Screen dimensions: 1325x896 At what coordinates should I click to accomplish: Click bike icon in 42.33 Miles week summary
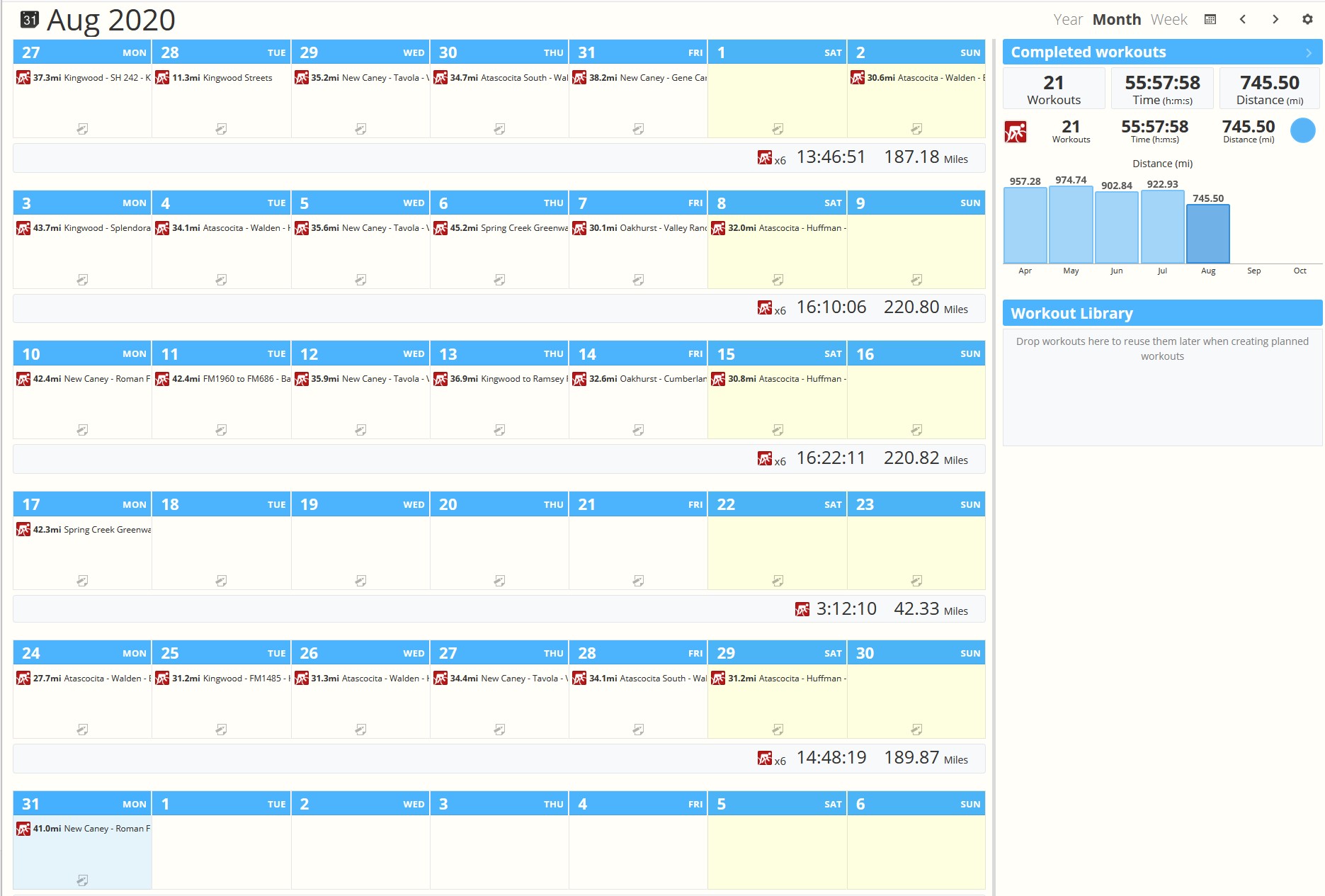tap(802, 609)
